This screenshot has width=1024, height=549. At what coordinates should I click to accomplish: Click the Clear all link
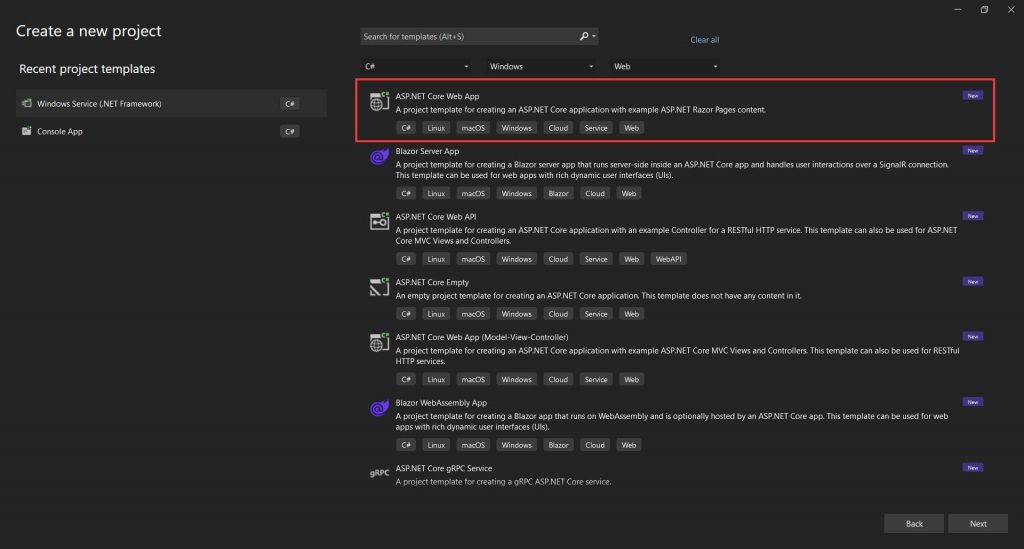[705, 40]
